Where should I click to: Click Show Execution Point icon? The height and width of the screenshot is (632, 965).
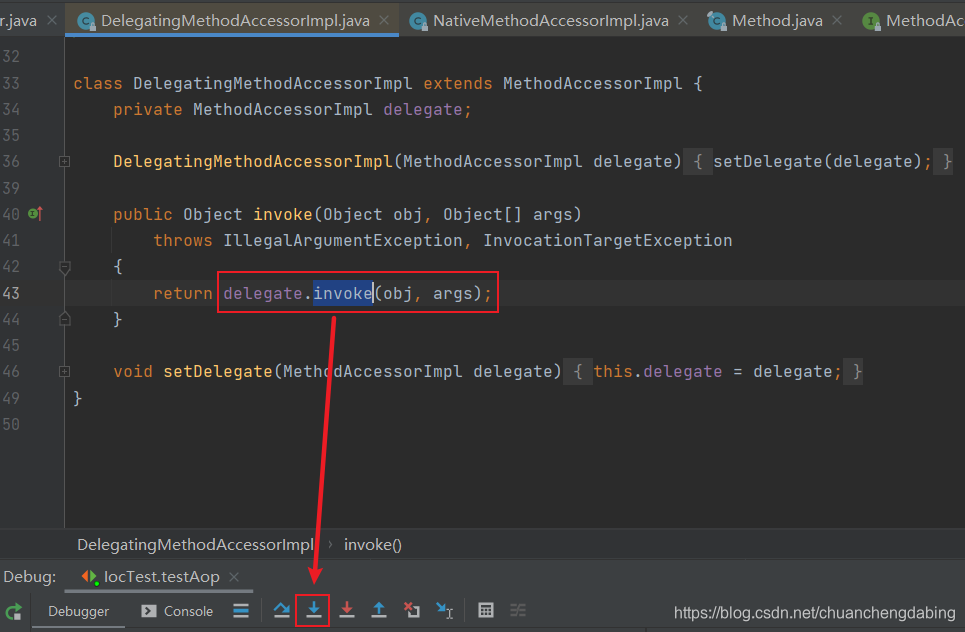pyautogui.click(x=241, y=610)
